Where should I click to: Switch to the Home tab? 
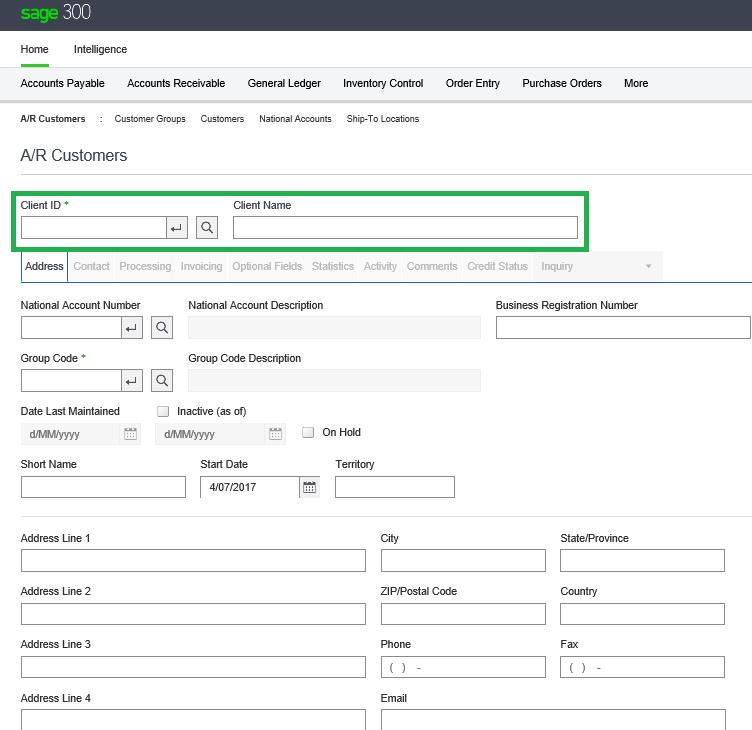[x=35, y=49]
